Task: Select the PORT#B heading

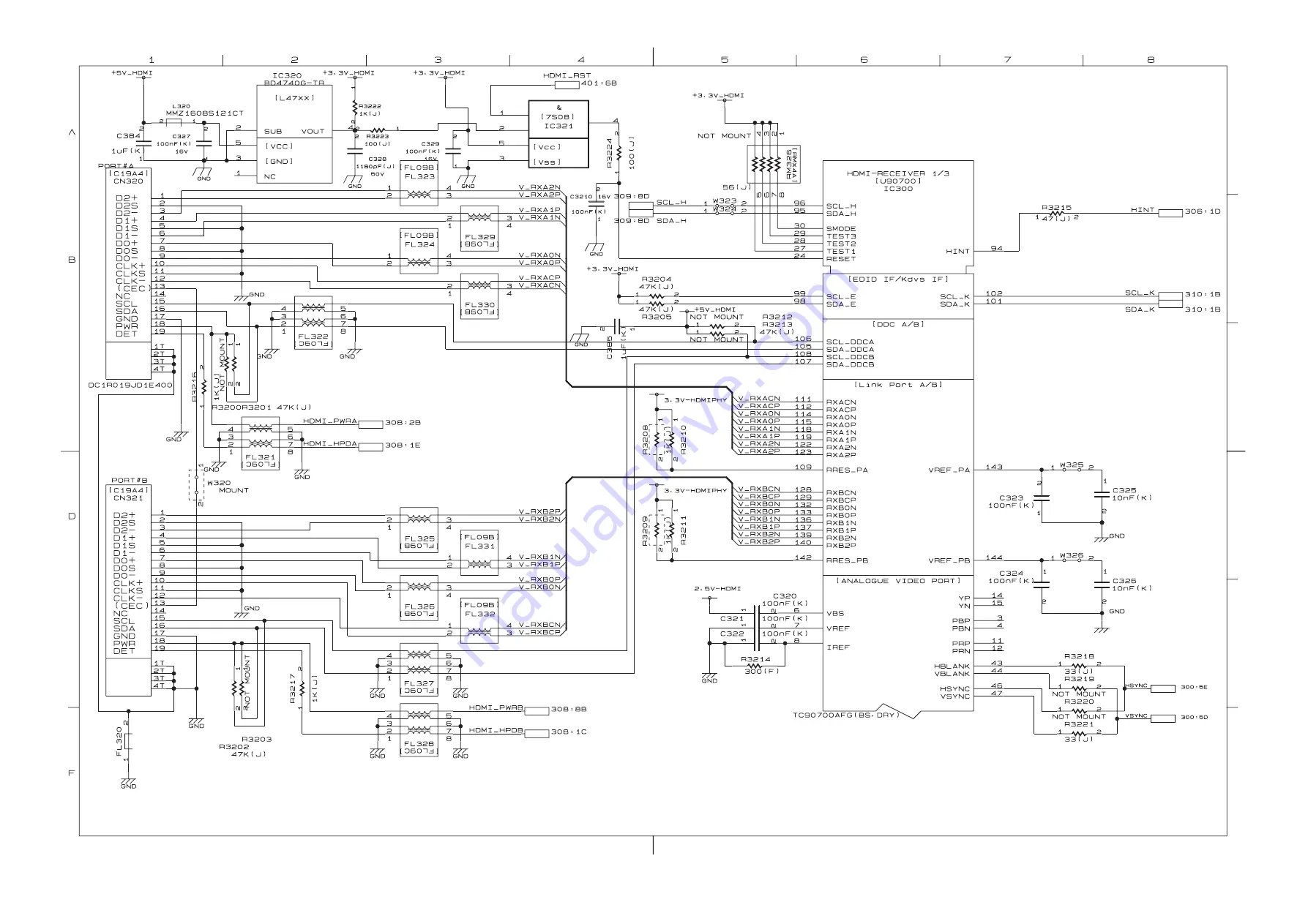Action: tap(130, 481)
